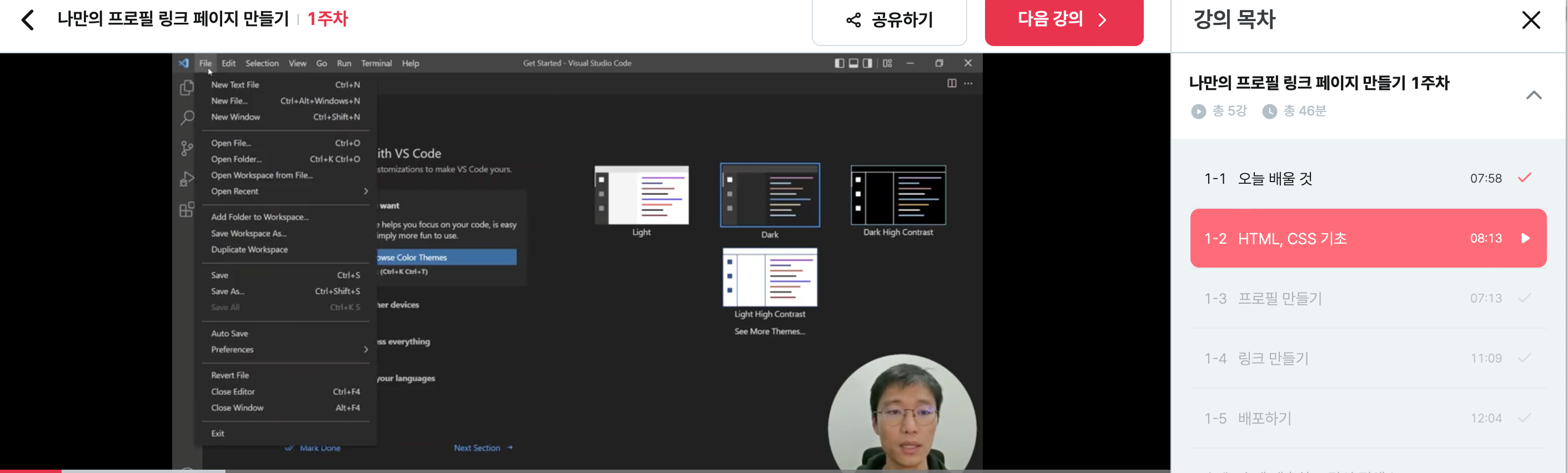Select the Dark theme thumbnail
The image size is (1568, 473).
(x=770, y=195)
